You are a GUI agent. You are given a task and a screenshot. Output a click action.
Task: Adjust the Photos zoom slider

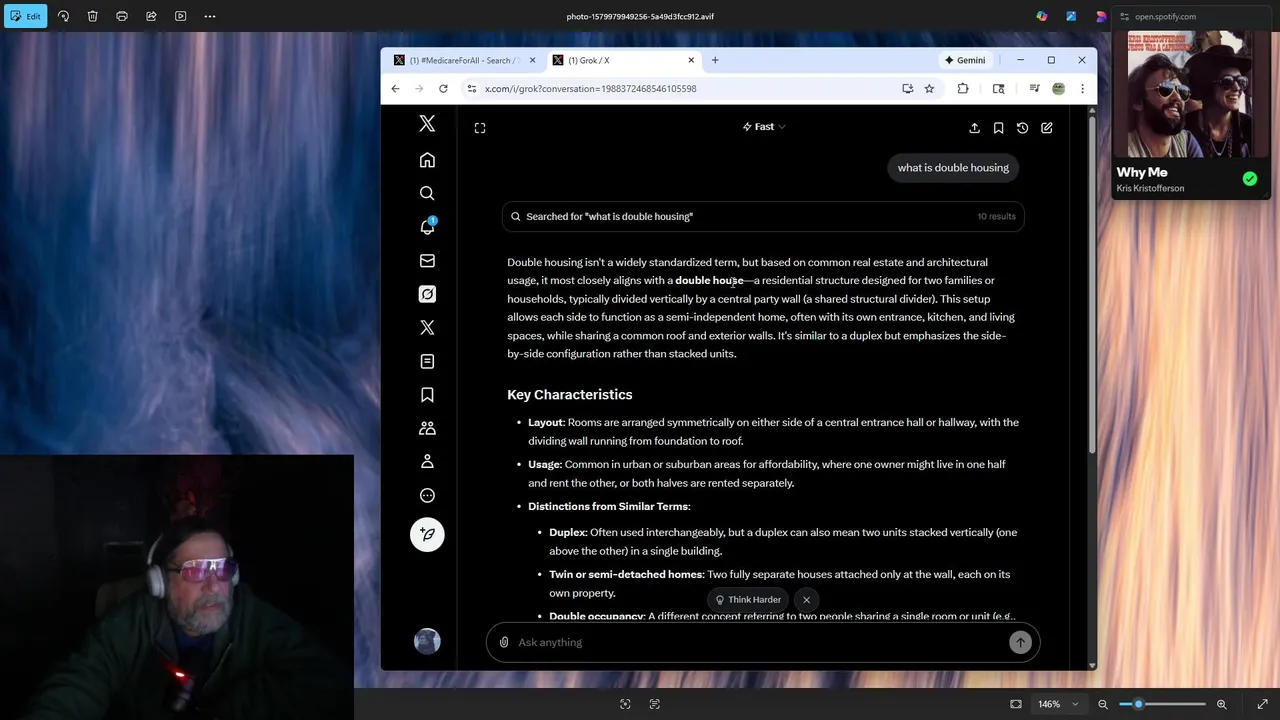(x=1160, y=704)
